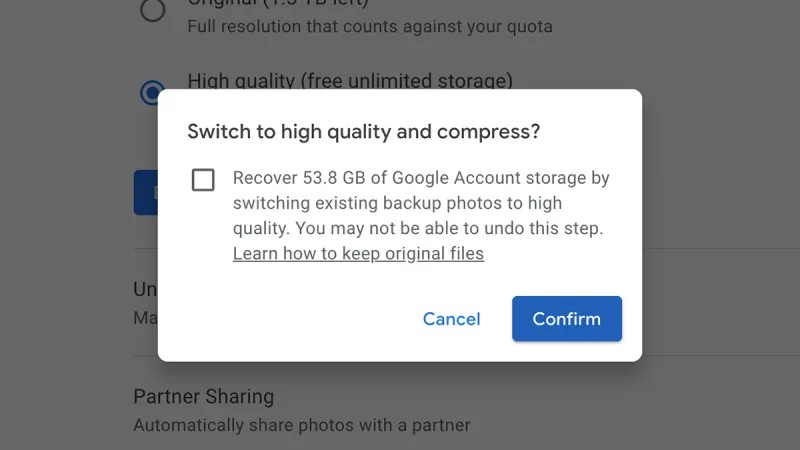The height and width of the screenshot is (450, 800).
Task: Choose the Original upload size radio button
Action: 152,9
